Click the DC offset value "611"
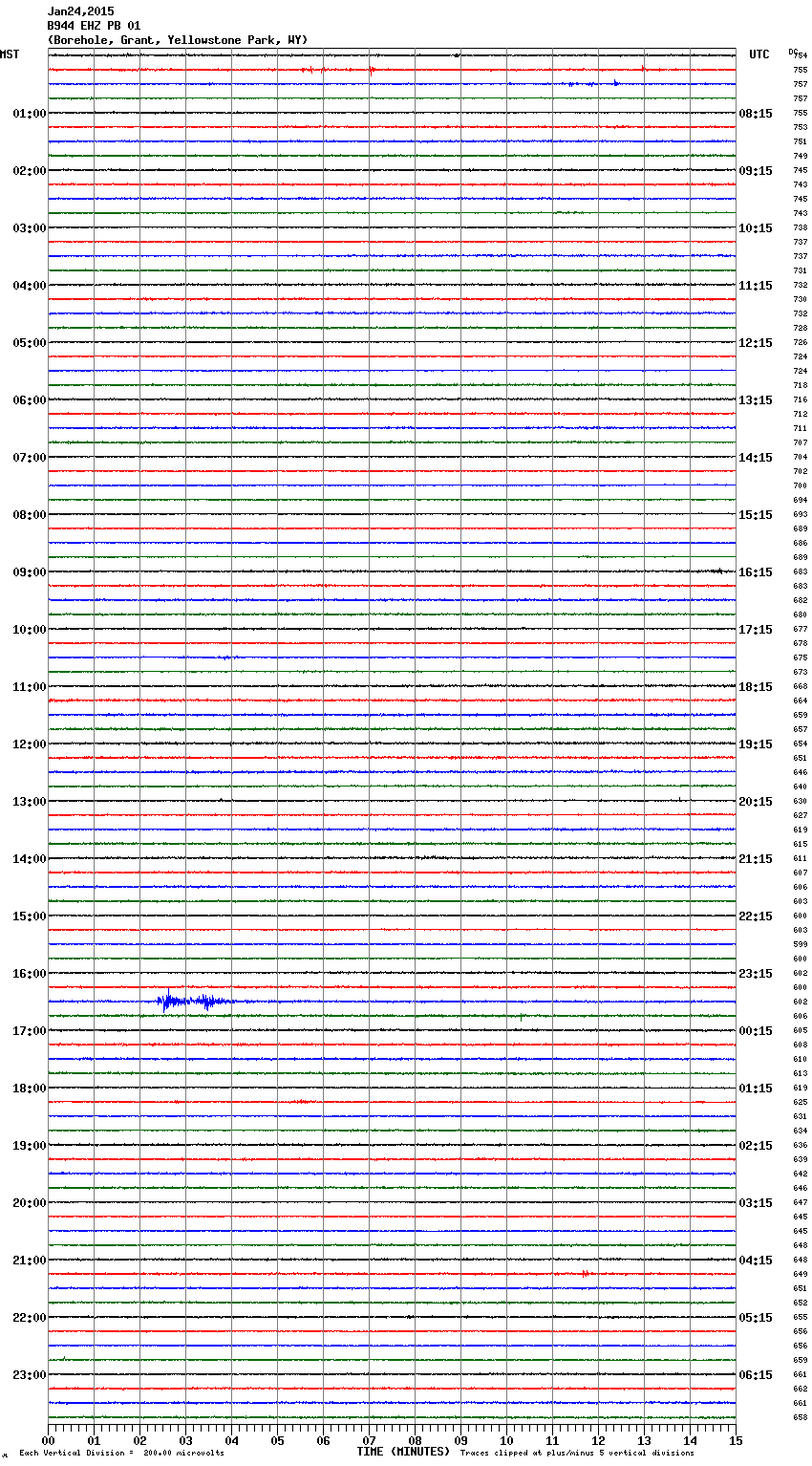 [801, 858]
